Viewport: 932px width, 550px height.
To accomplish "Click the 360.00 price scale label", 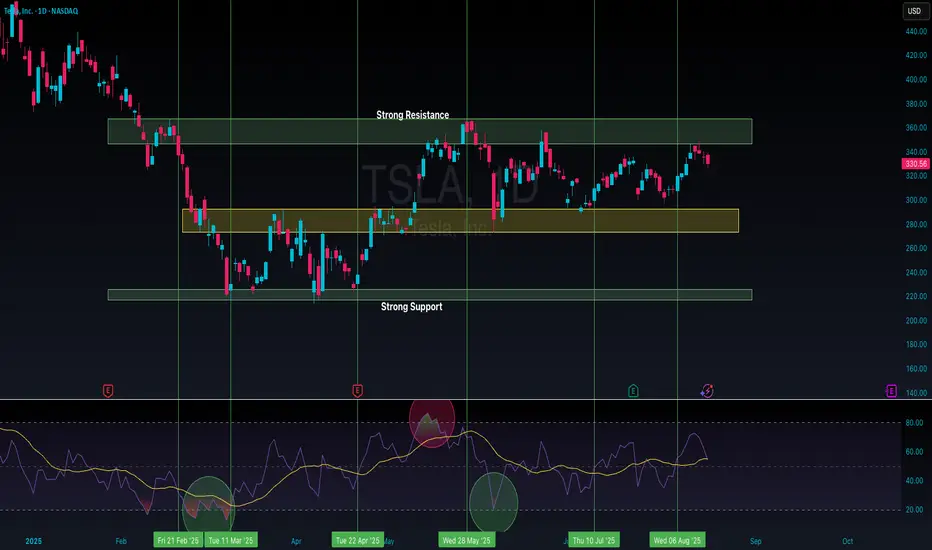I will click(x=916, y=127).
